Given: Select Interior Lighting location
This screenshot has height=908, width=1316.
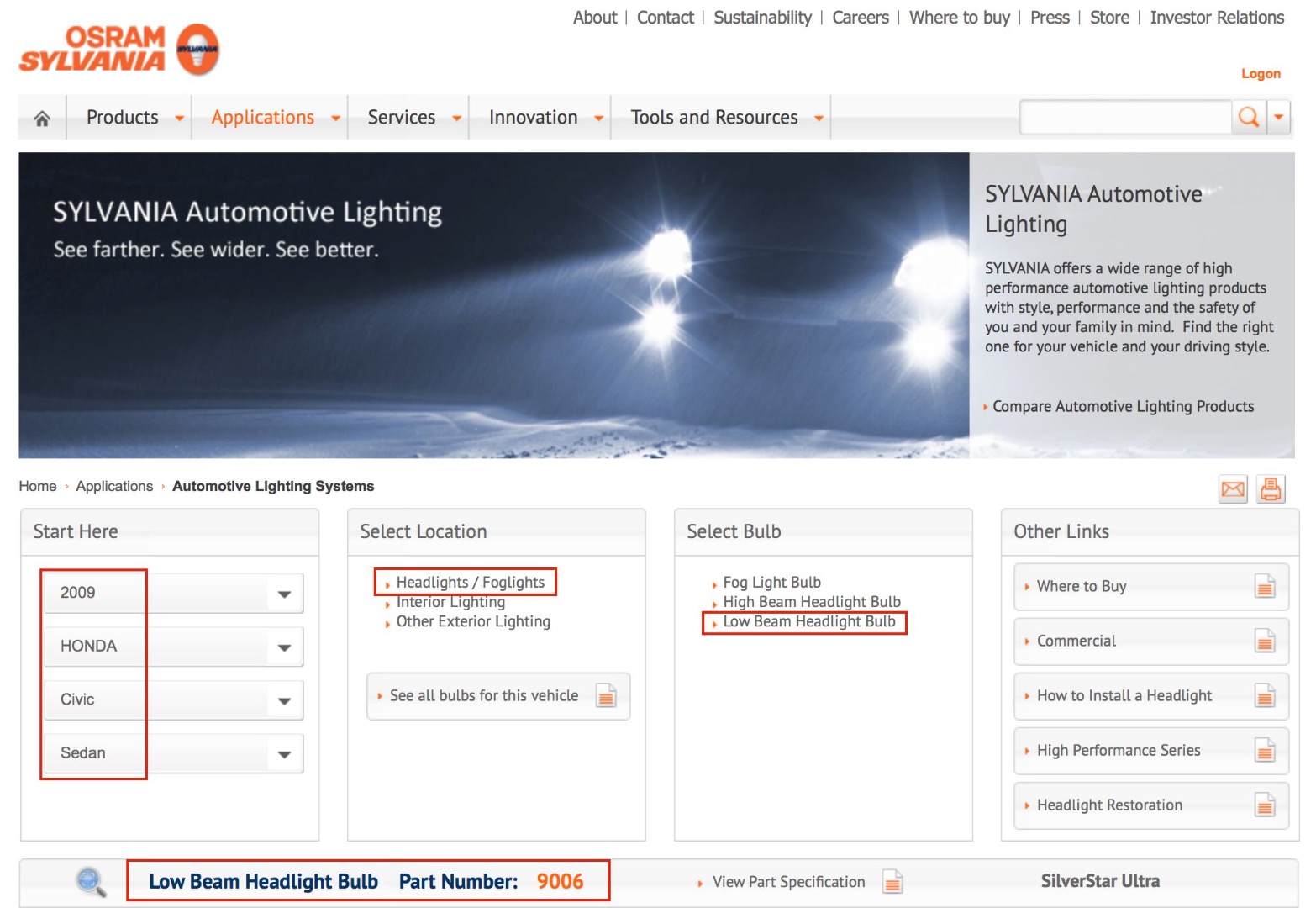Looking at the screenshot, I should tap(450, 602).
